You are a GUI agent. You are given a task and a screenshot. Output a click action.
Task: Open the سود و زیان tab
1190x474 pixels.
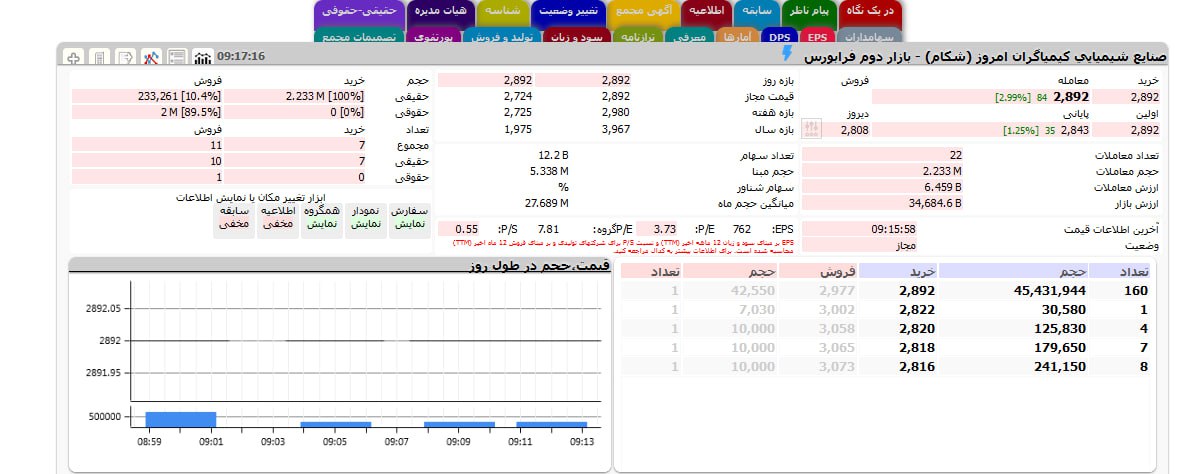[x=578, y=36]
